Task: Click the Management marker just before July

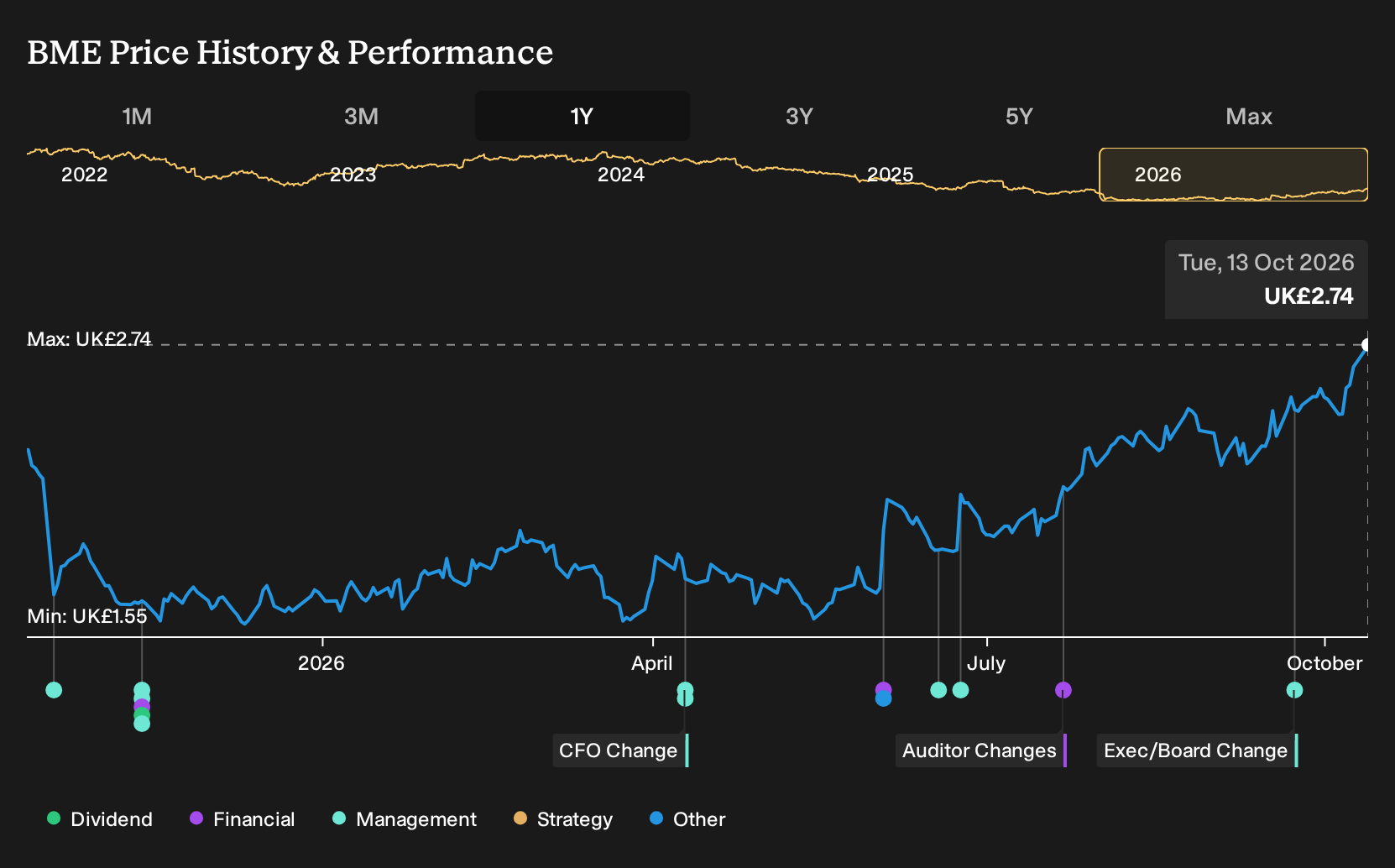Action: pyautogui.click(x=961, y=690)
